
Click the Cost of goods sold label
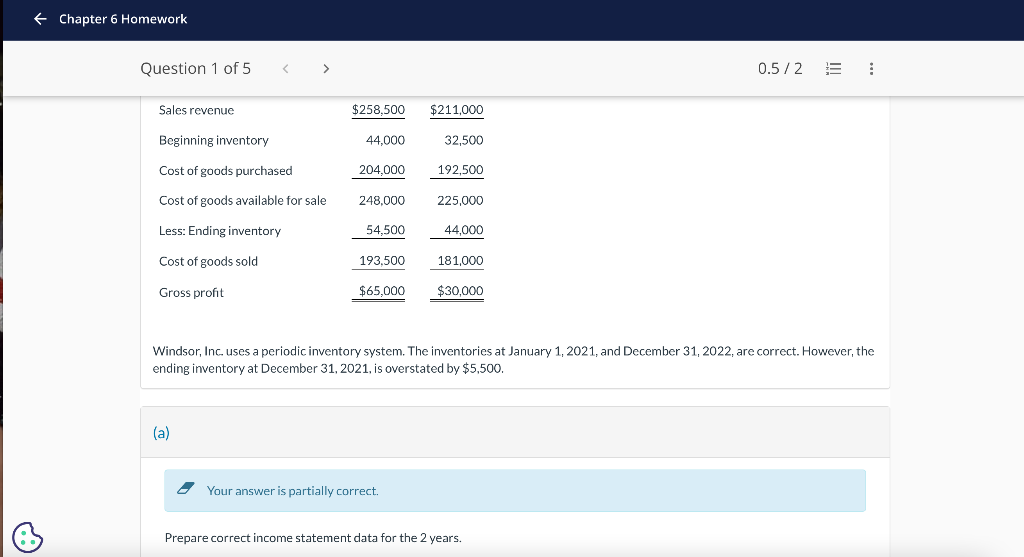(208, 261)
